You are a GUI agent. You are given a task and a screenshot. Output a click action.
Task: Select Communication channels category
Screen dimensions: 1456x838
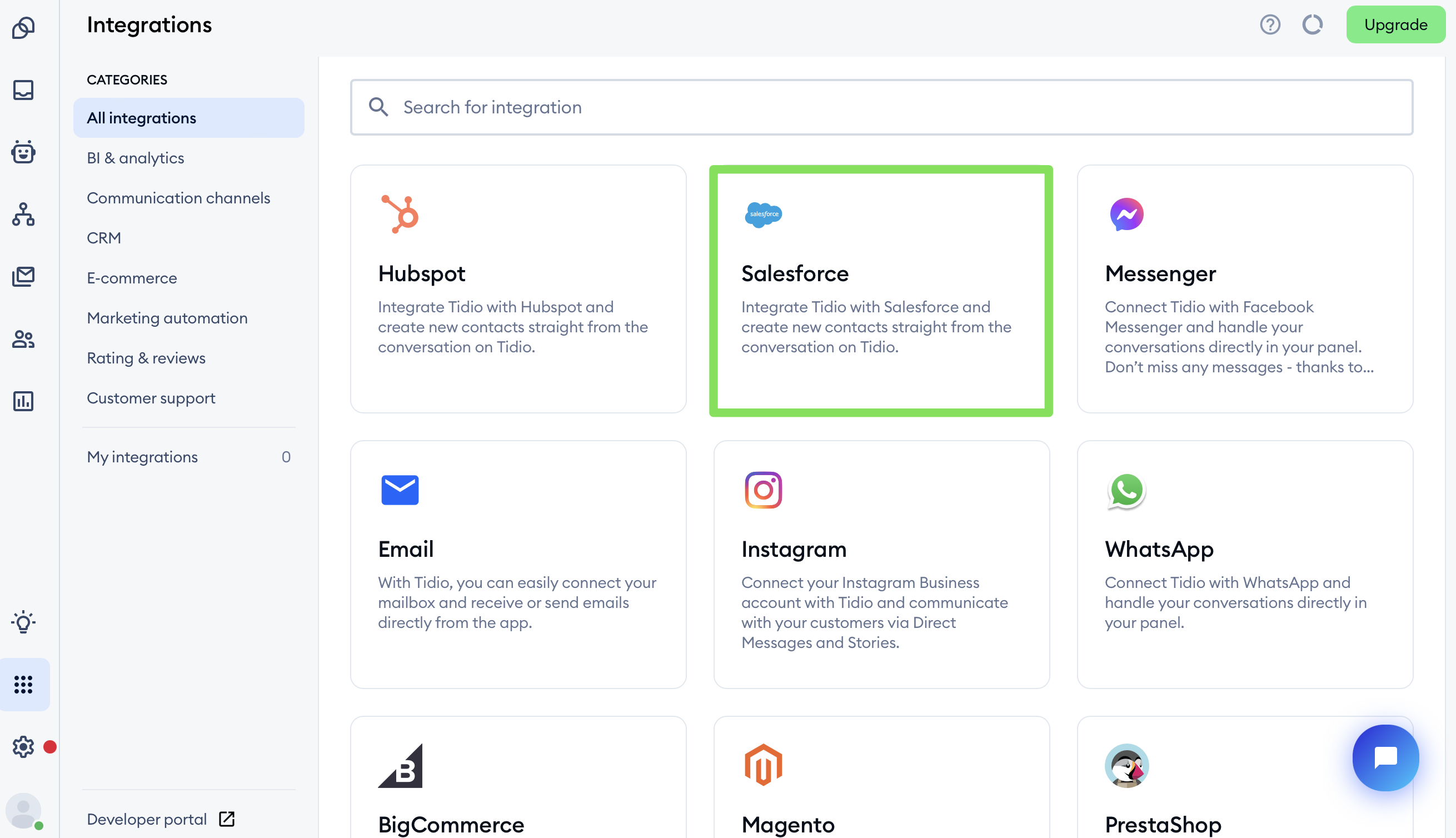[178, 198]
